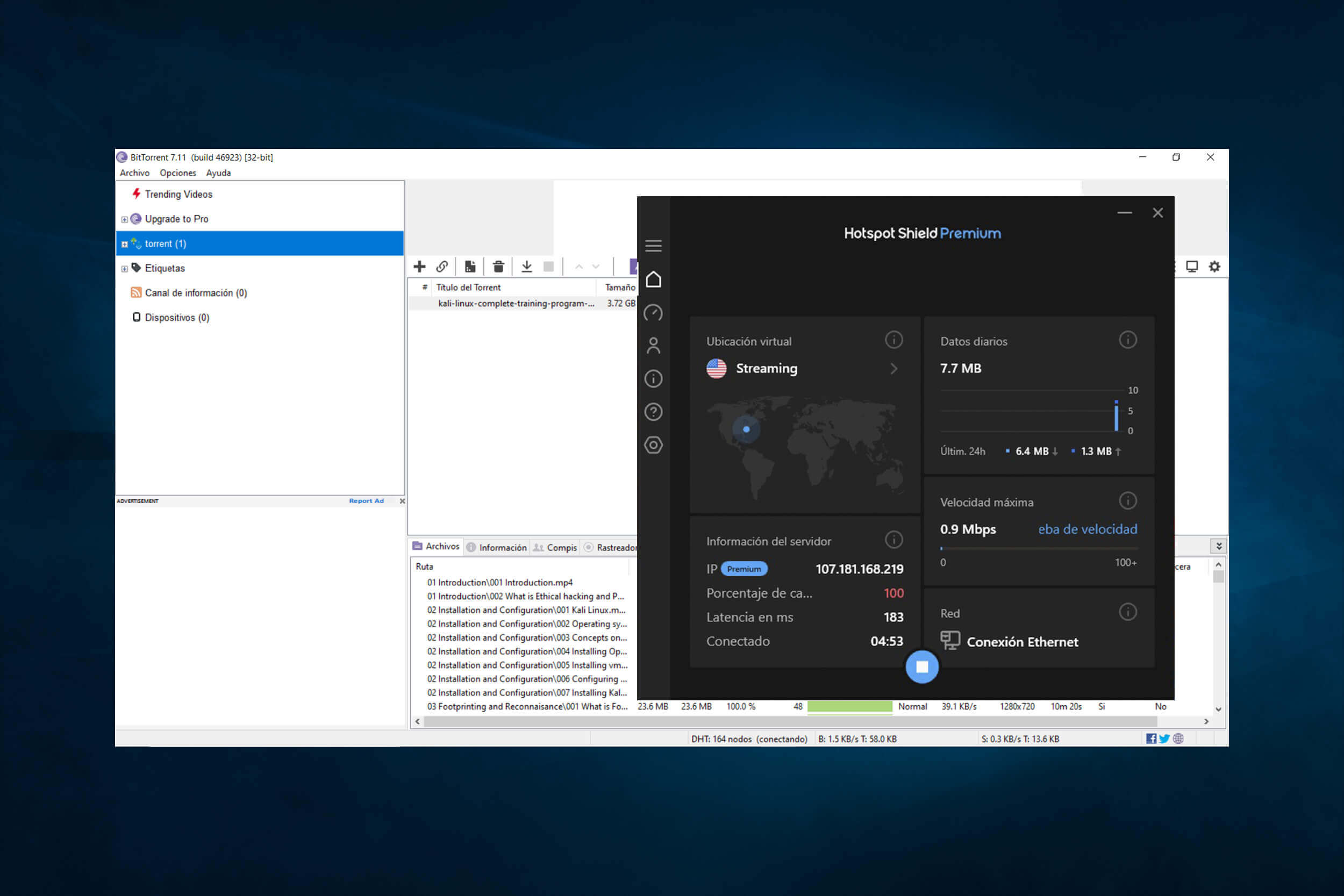The height and width of the screenshot is (896, 1344).
Task: Open the account profile icon in Hotspot Shield
Action: (x=653, y=346)
